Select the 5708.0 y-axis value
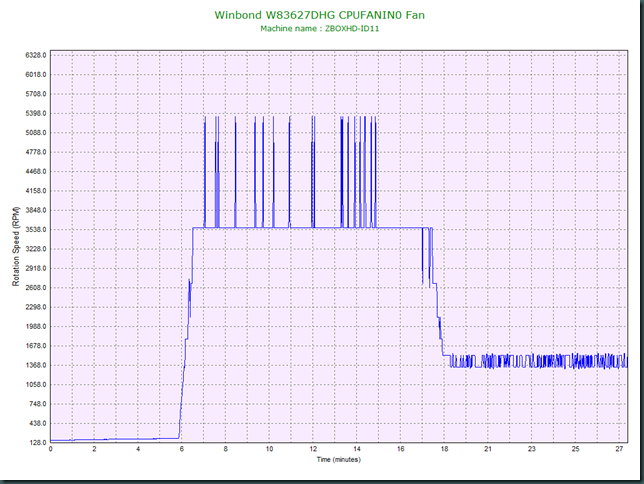644x484 pixels. click(x=36, y=94)
